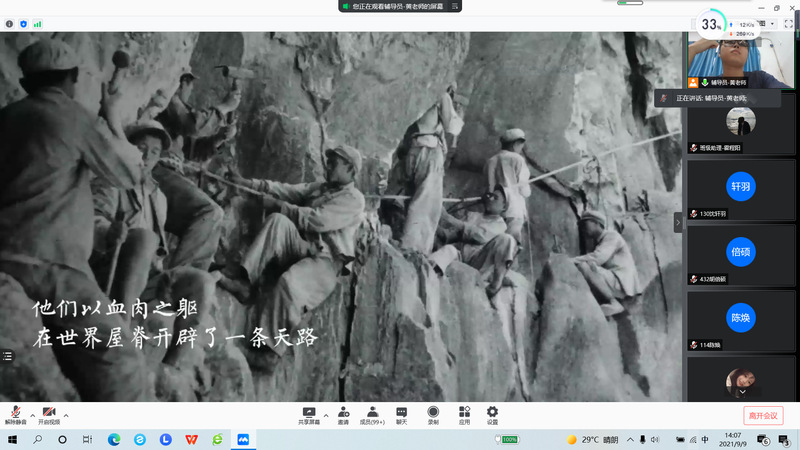800x450 pixels.
Task: Start recording with the 录制 icon
Action: (433, 411)
